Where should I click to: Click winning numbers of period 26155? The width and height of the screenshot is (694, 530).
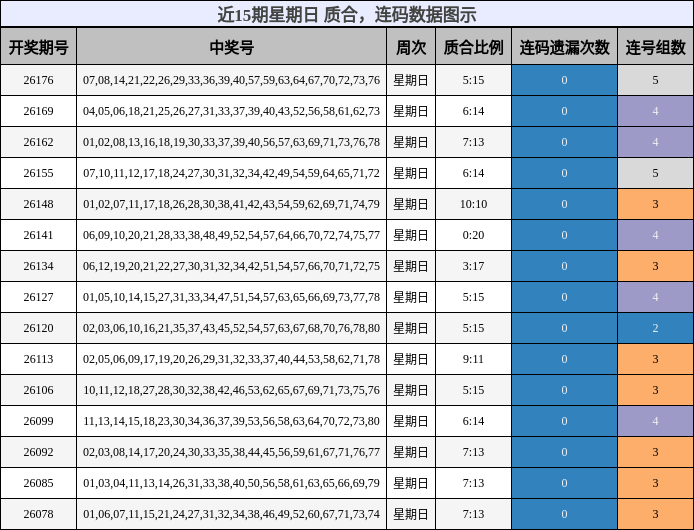point(231,173)
